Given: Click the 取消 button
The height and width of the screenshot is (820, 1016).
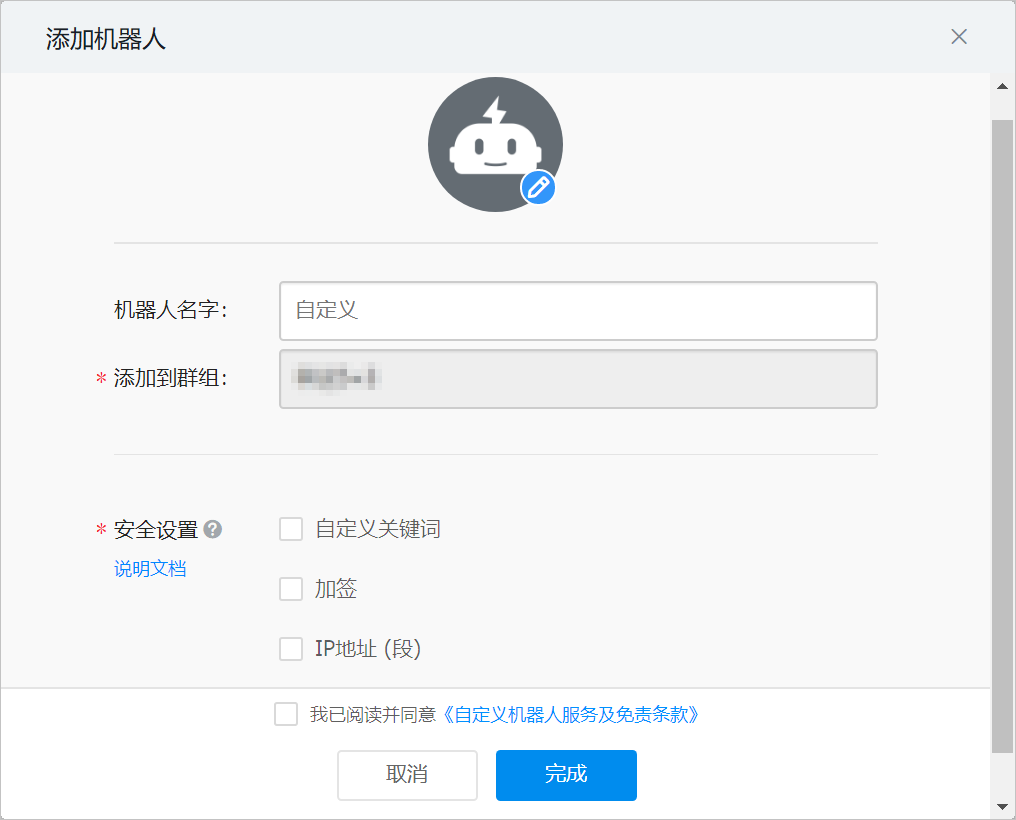Looking at the screenshot, I should 407,775.
